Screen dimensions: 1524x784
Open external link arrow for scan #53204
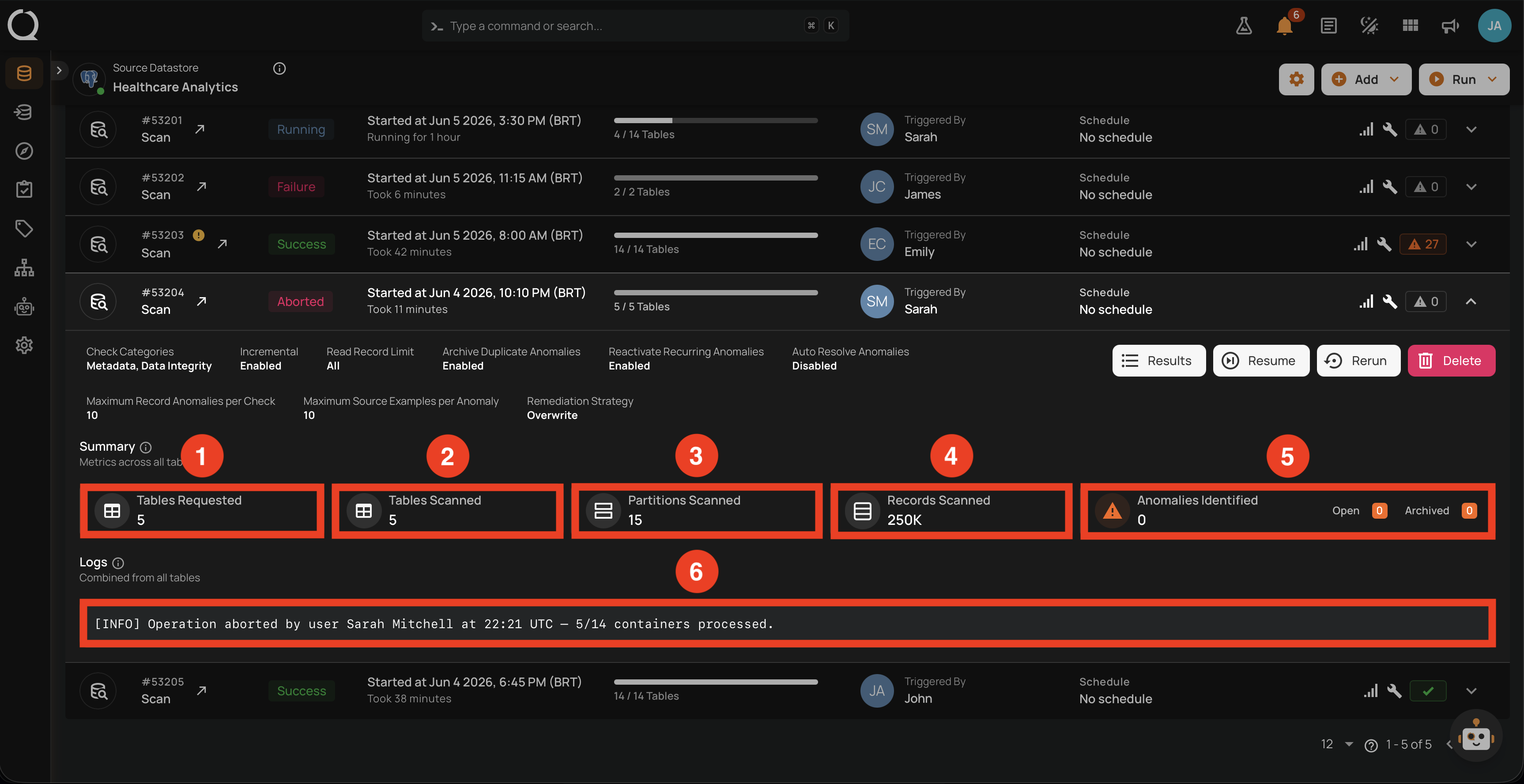click(x=201, y=301)
